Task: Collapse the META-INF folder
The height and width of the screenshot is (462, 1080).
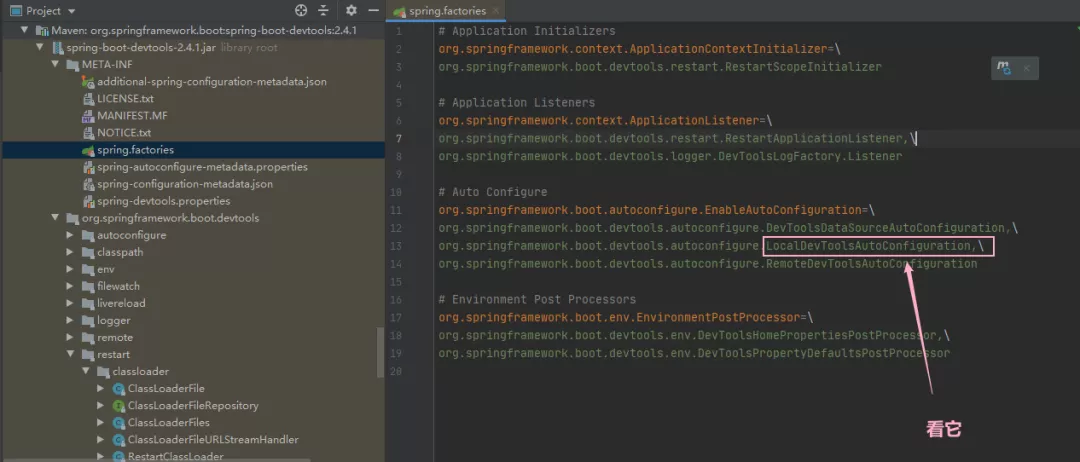Action: [55, 65]
